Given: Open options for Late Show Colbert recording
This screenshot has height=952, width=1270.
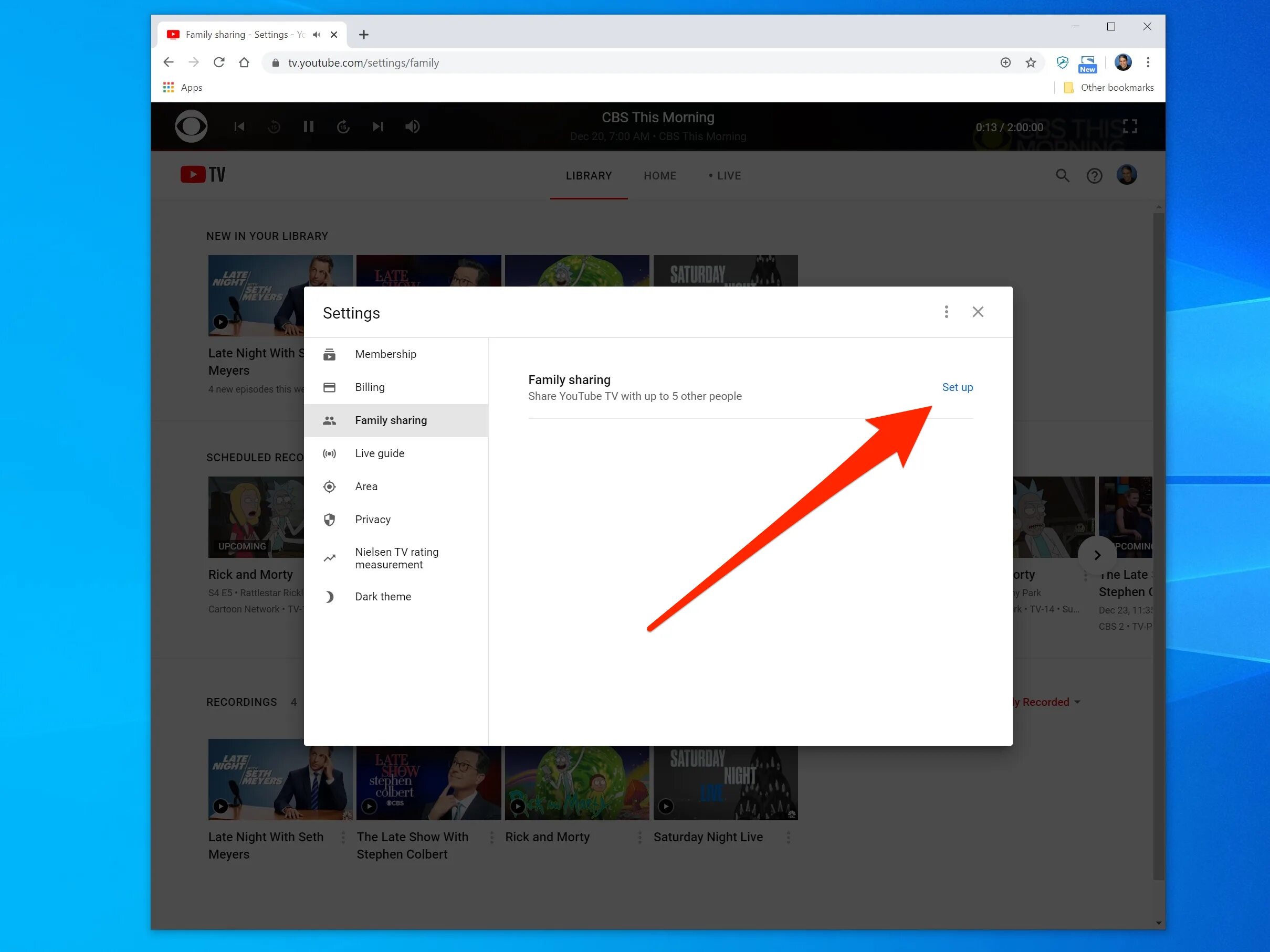Looking at the screenshot, I should 491,838.
